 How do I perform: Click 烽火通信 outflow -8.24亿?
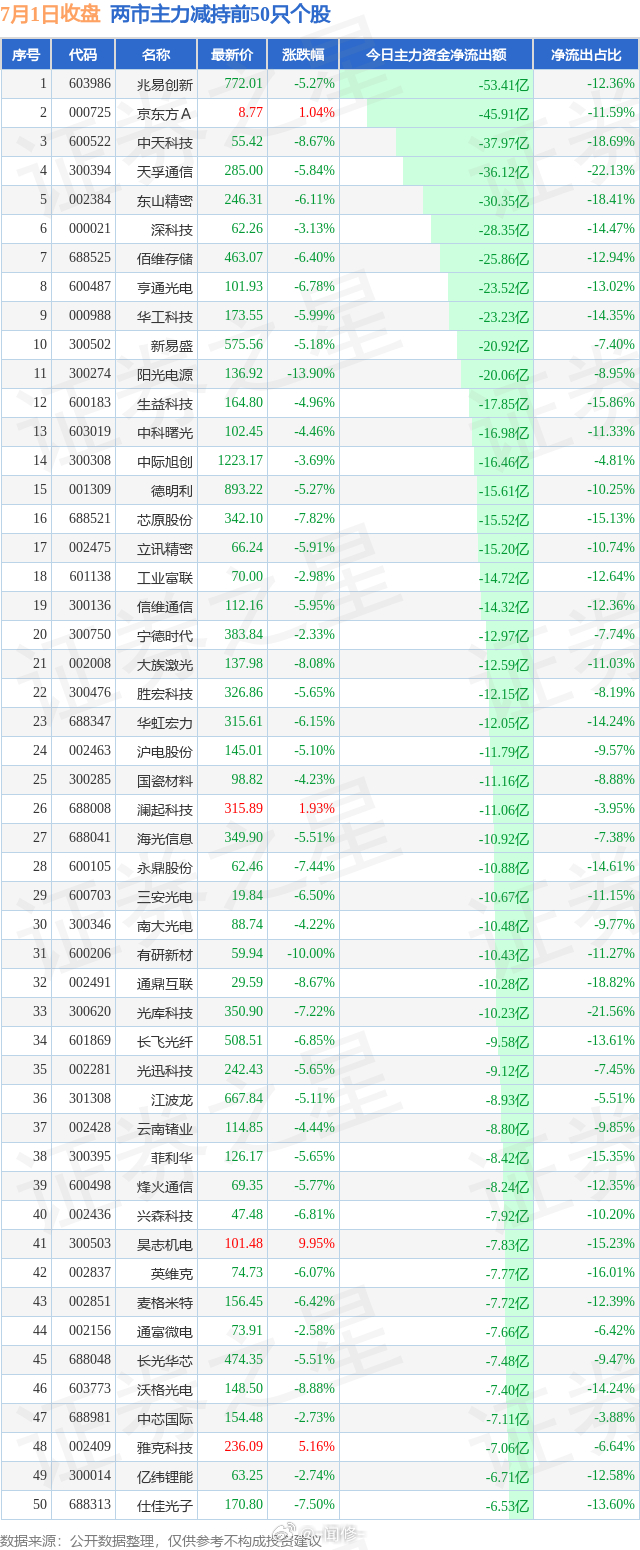click(x=508, y=1187)
